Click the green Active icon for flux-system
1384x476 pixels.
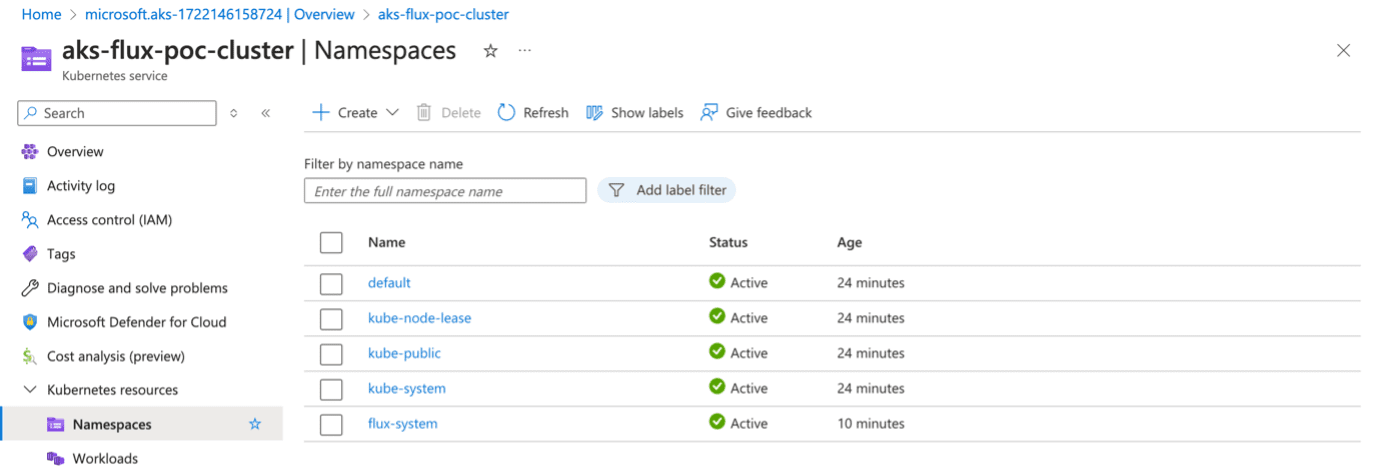pos(717,422)
